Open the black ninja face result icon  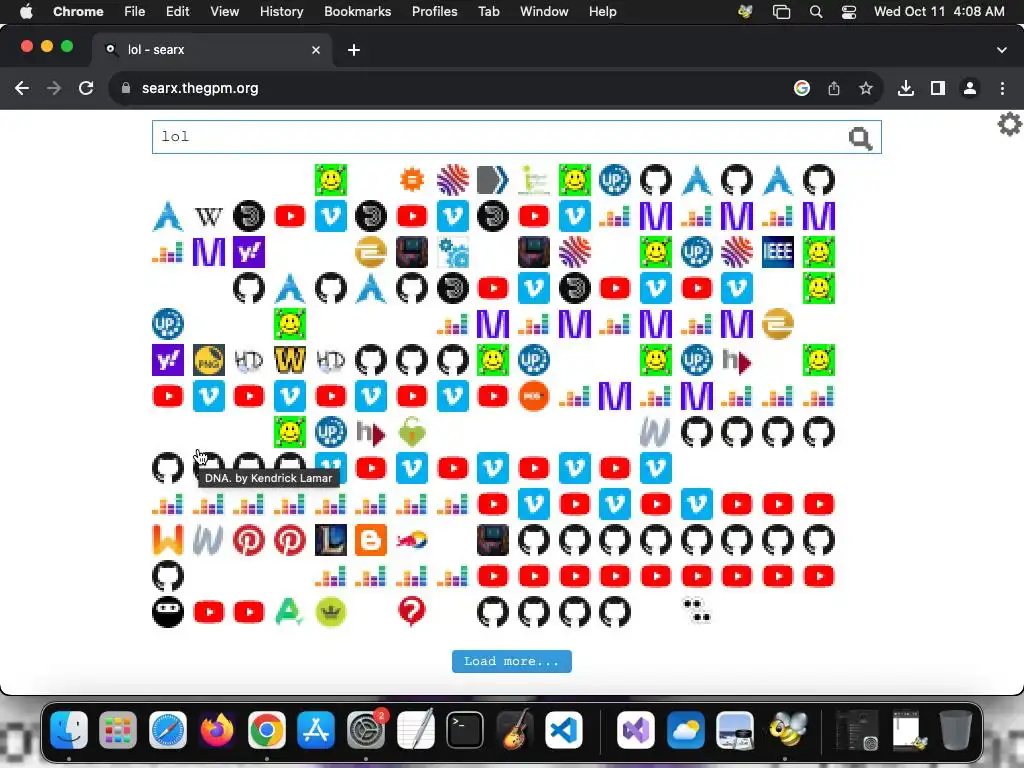coord(168,612)
